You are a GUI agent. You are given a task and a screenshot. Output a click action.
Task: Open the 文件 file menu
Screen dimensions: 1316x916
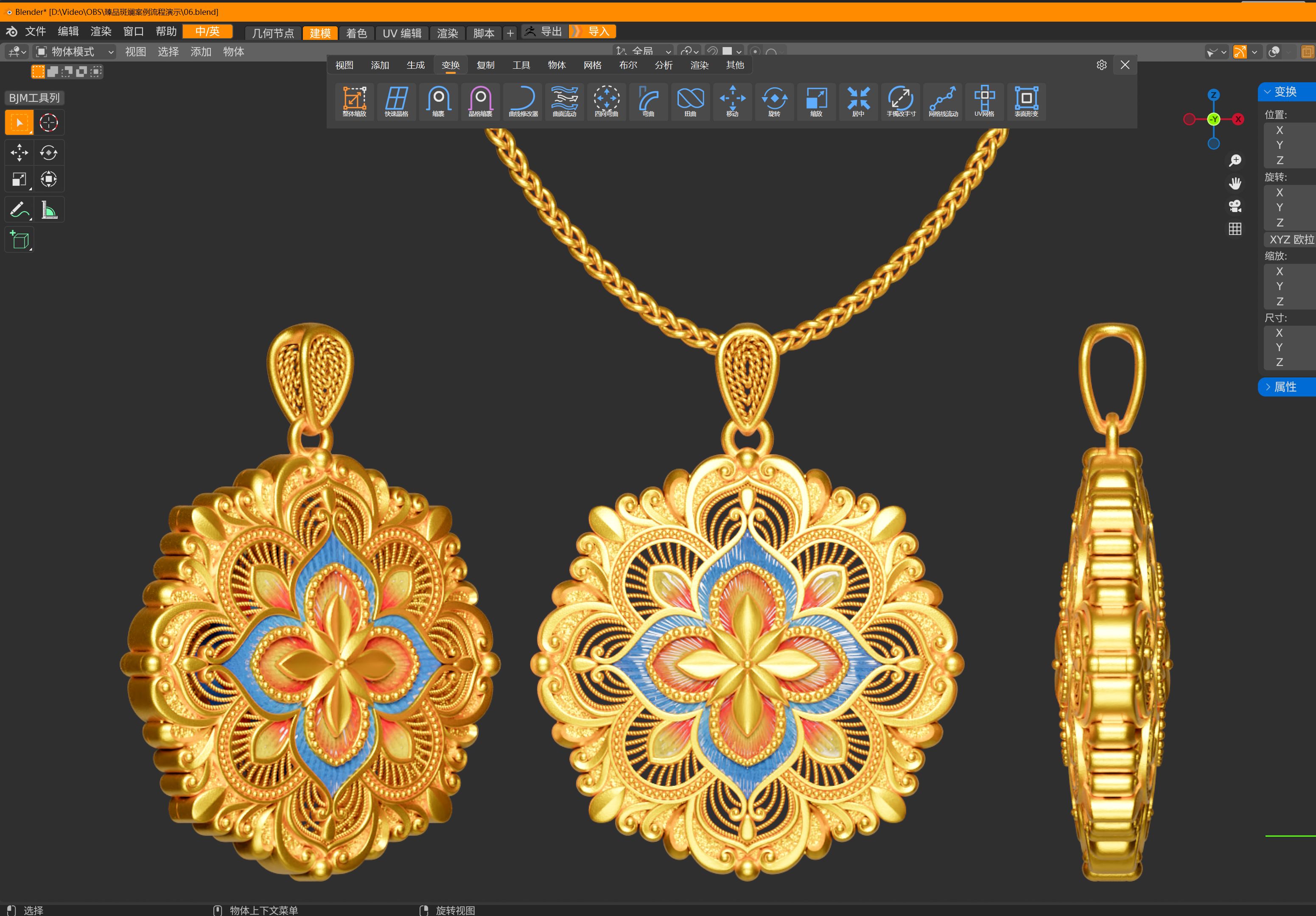35,31
